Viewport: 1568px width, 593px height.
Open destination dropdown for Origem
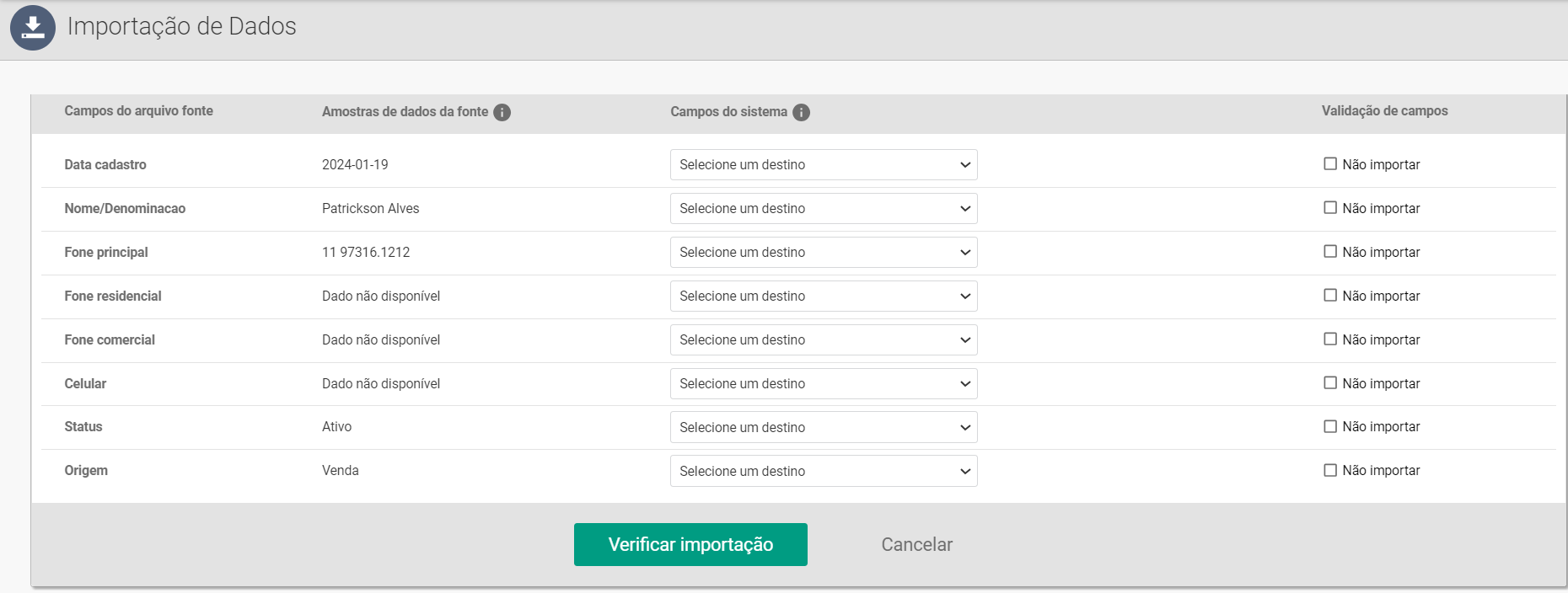823,472
